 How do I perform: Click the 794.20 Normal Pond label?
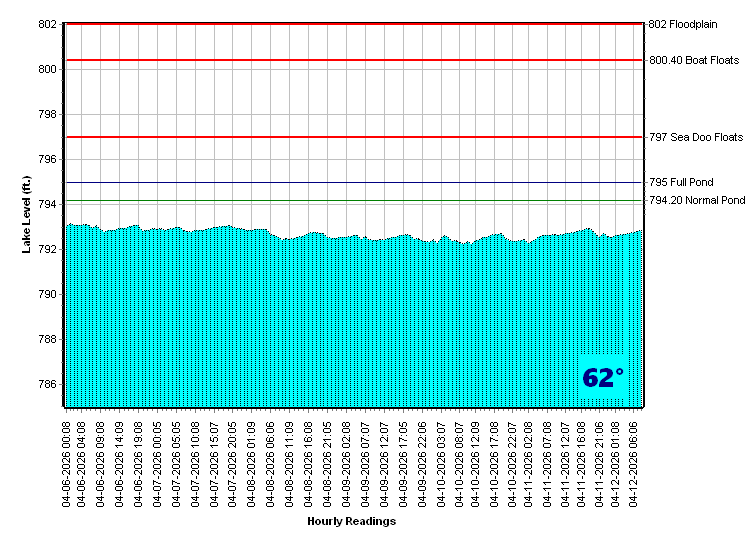tap(697, 200)
